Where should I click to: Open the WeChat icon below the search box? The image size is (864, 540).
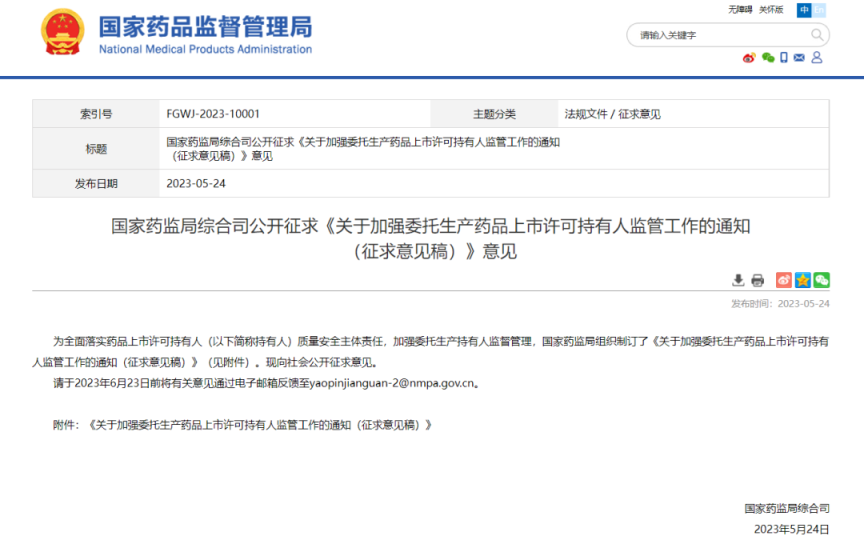[x=768, y=58]
